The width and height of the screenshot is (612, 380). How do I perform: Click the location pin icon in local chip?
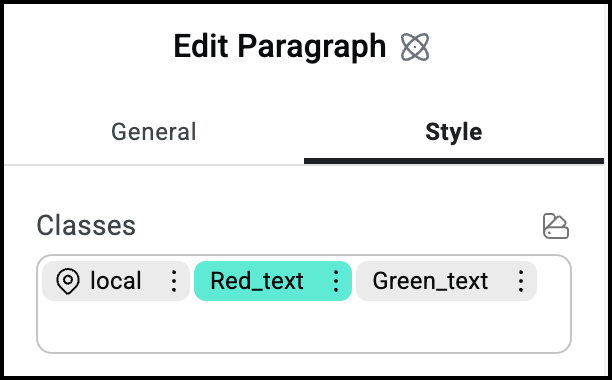click(x=68, y=281)
